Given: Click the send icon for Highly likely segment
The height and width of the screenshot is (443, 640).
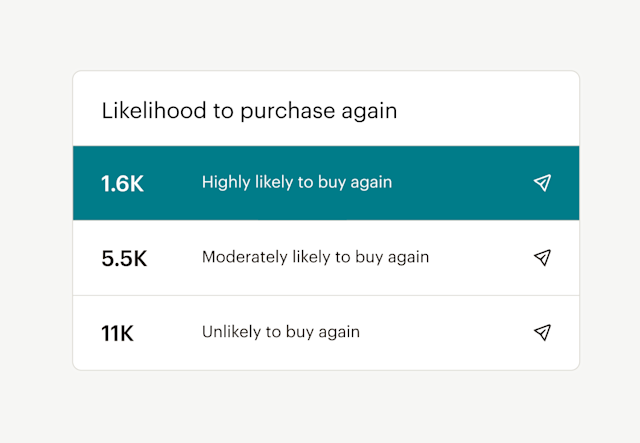Looking at the screenshot, I should coord(542,183).
